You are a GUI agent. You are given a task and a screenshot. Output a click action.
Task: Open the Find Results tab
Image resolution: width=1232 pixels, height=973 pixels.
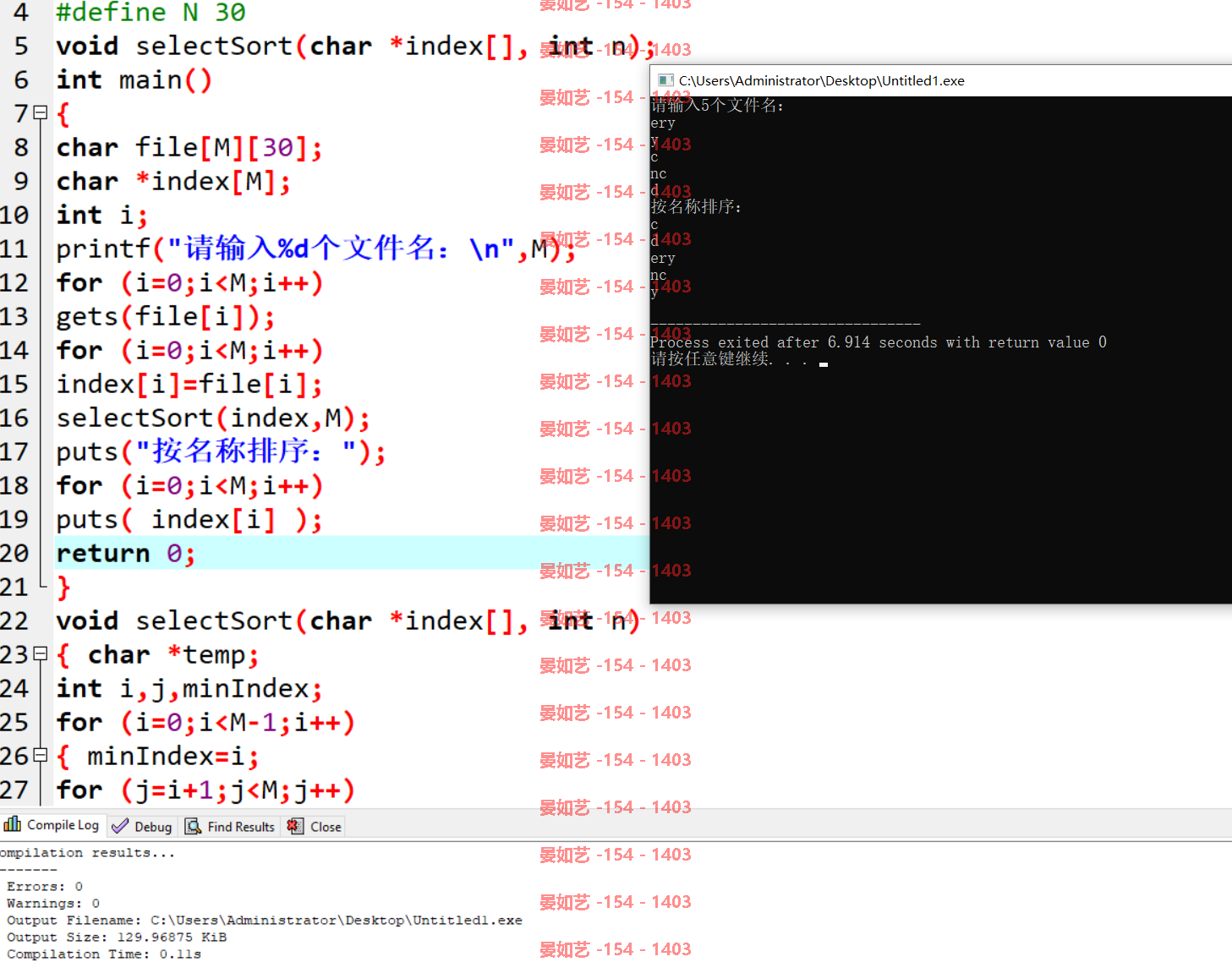230,827
